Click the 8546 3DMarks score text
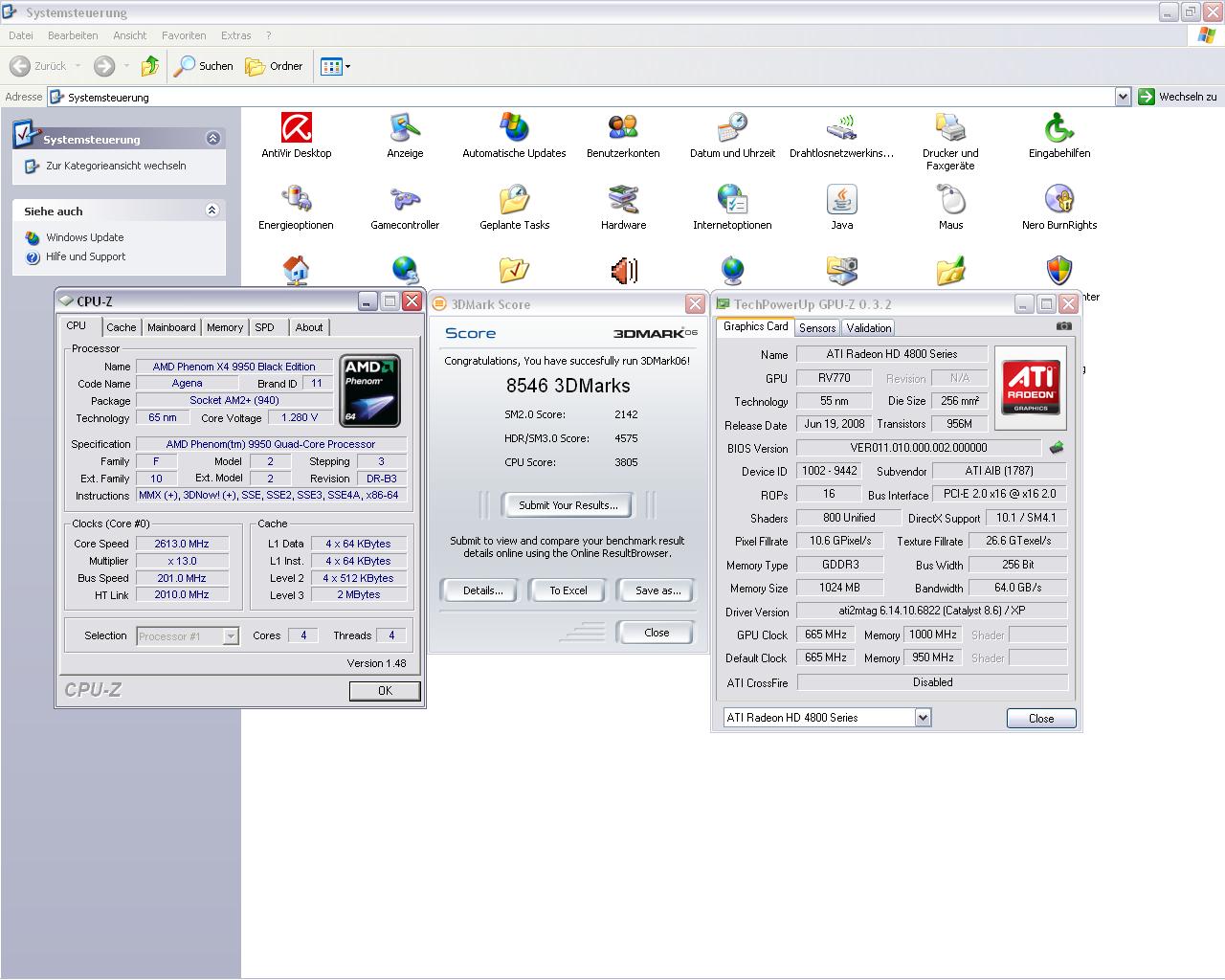1225x980 pixels. point(568,386)
